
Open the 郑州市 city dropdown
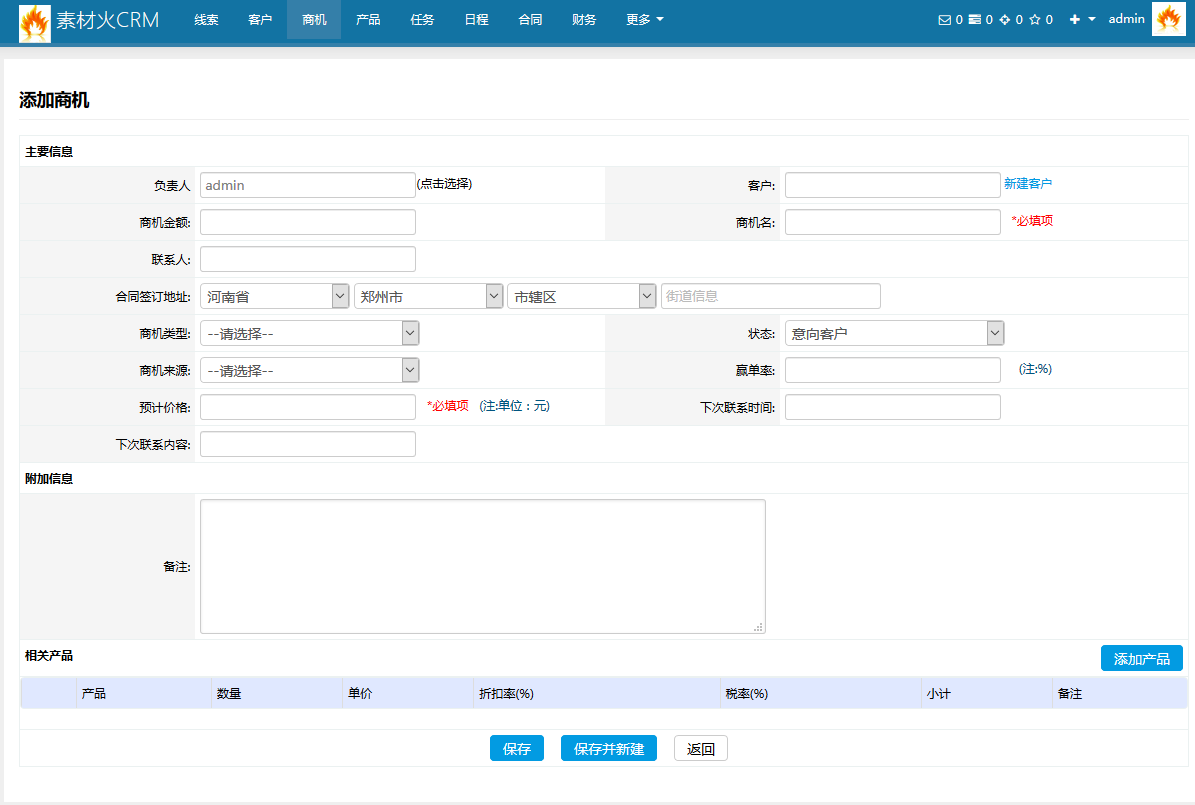click(x=428, y=296)
